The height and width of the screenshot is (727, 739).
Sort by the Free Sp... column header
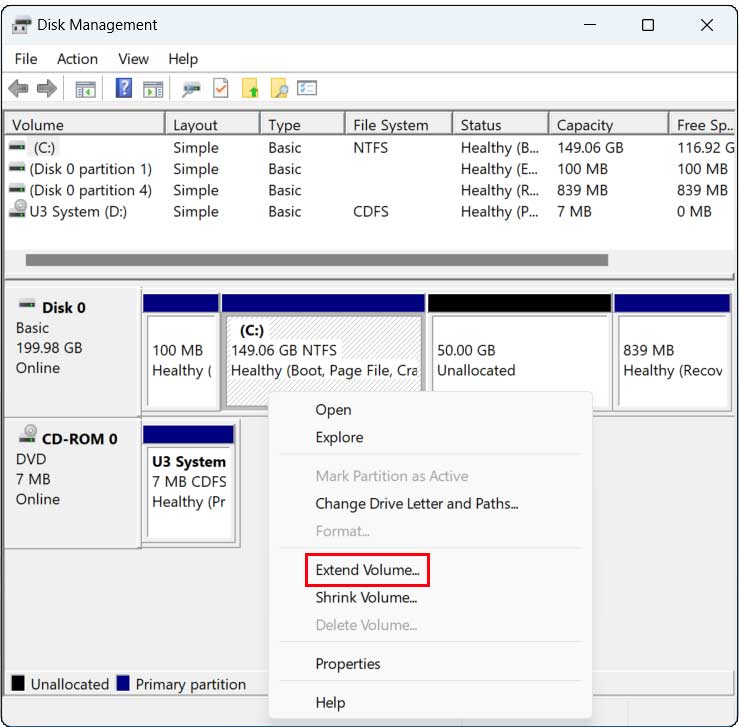702,125
